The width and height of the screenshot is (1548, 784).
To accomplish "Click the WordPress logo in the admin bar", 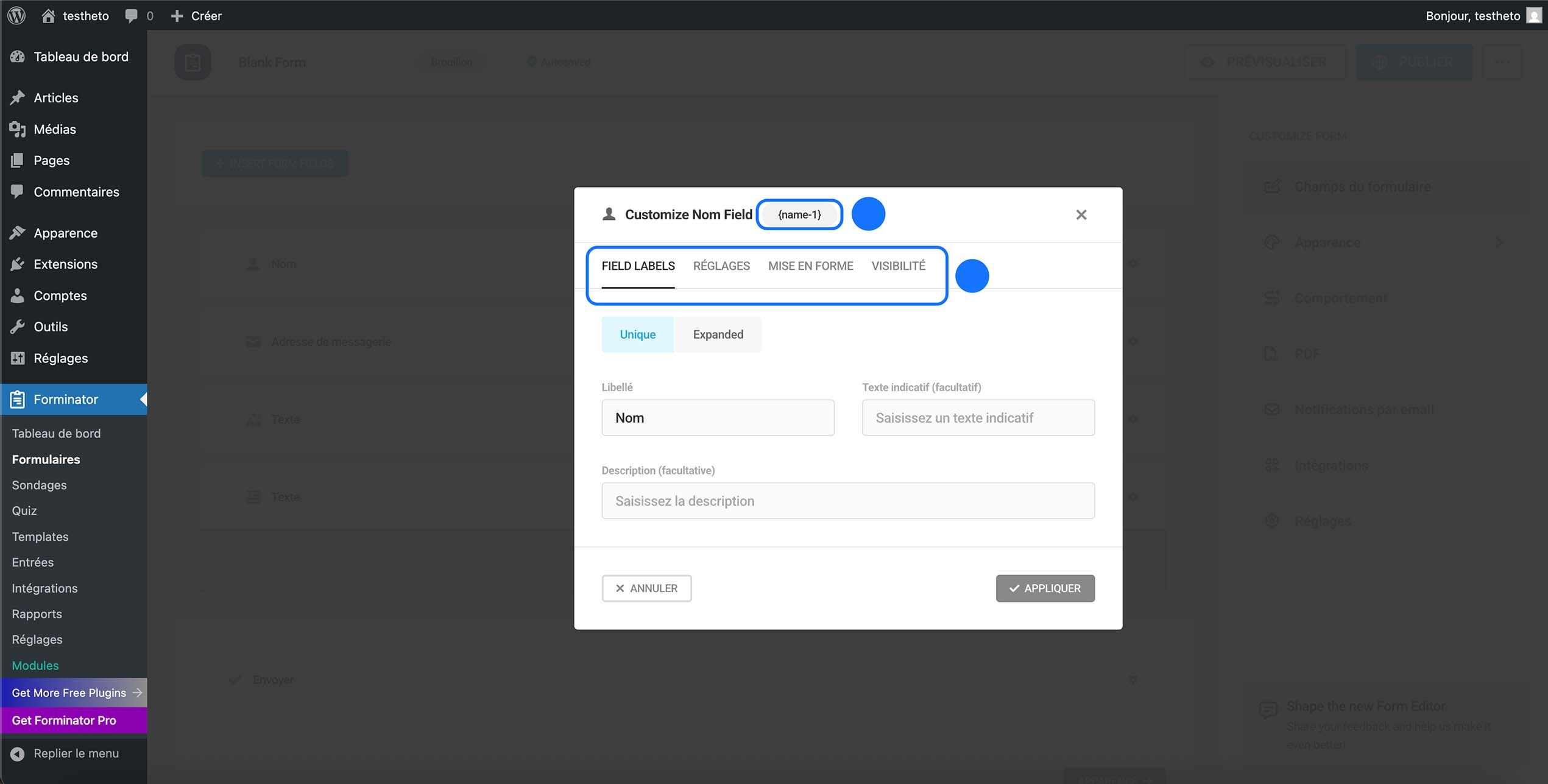I will pyautogui.click(x=16, y=15).
